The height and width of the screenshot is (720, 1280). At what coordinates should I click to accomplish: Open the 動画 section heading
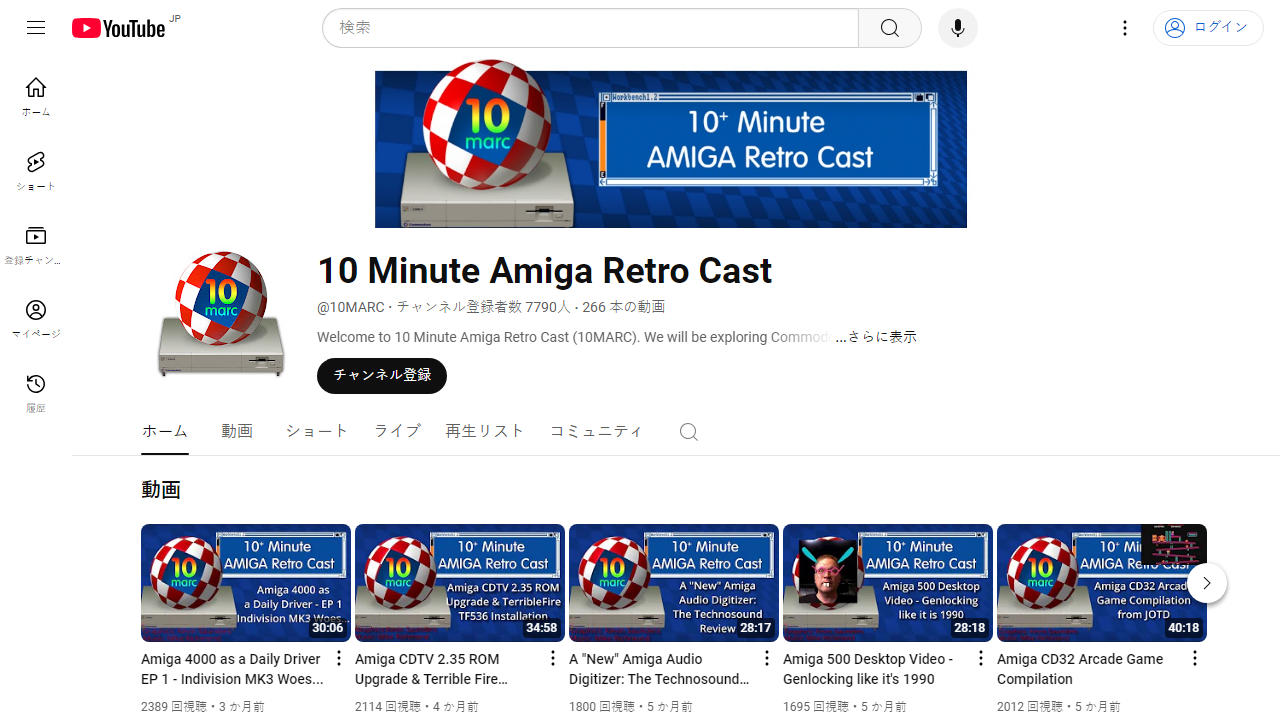161,490
